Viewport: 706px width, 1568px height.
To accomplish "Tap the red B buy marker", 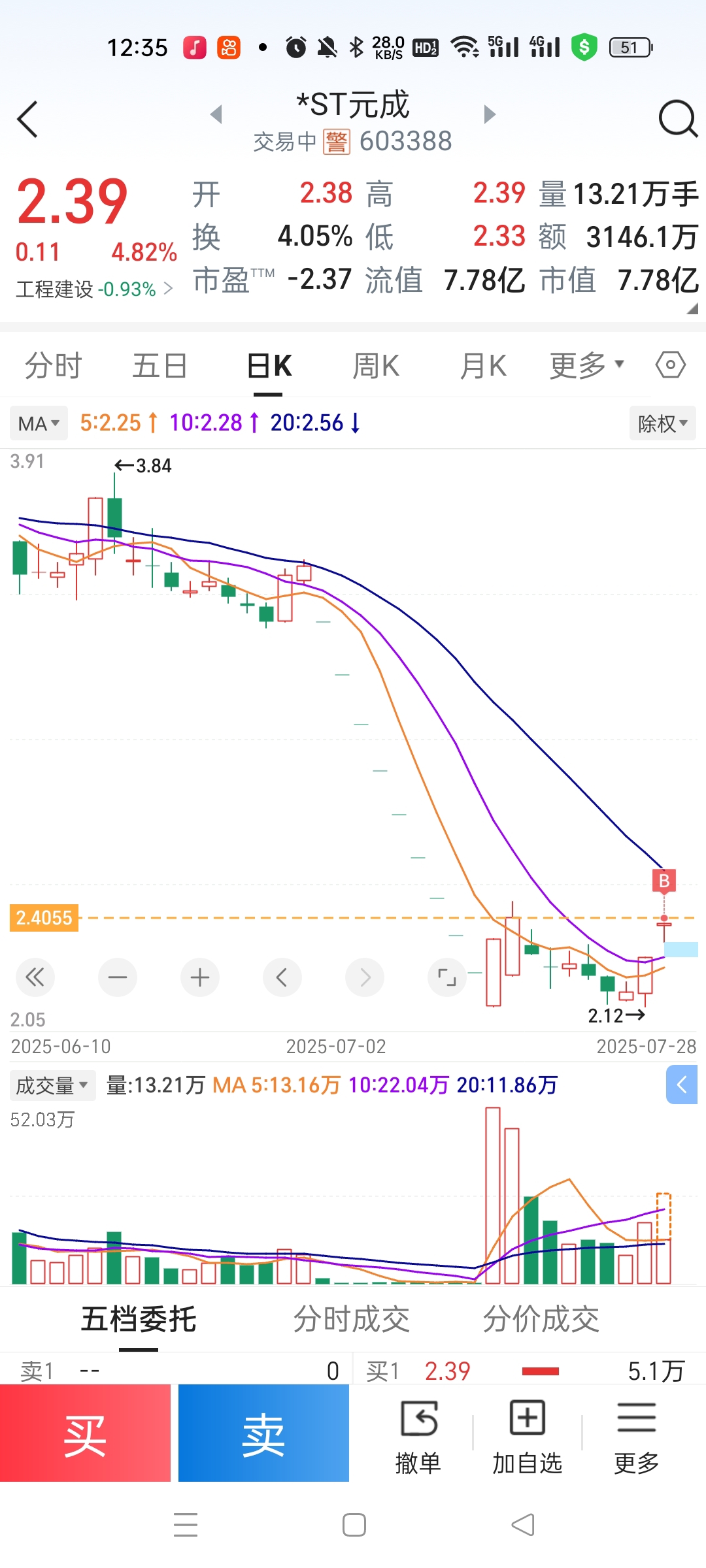I will click(664, 881).
